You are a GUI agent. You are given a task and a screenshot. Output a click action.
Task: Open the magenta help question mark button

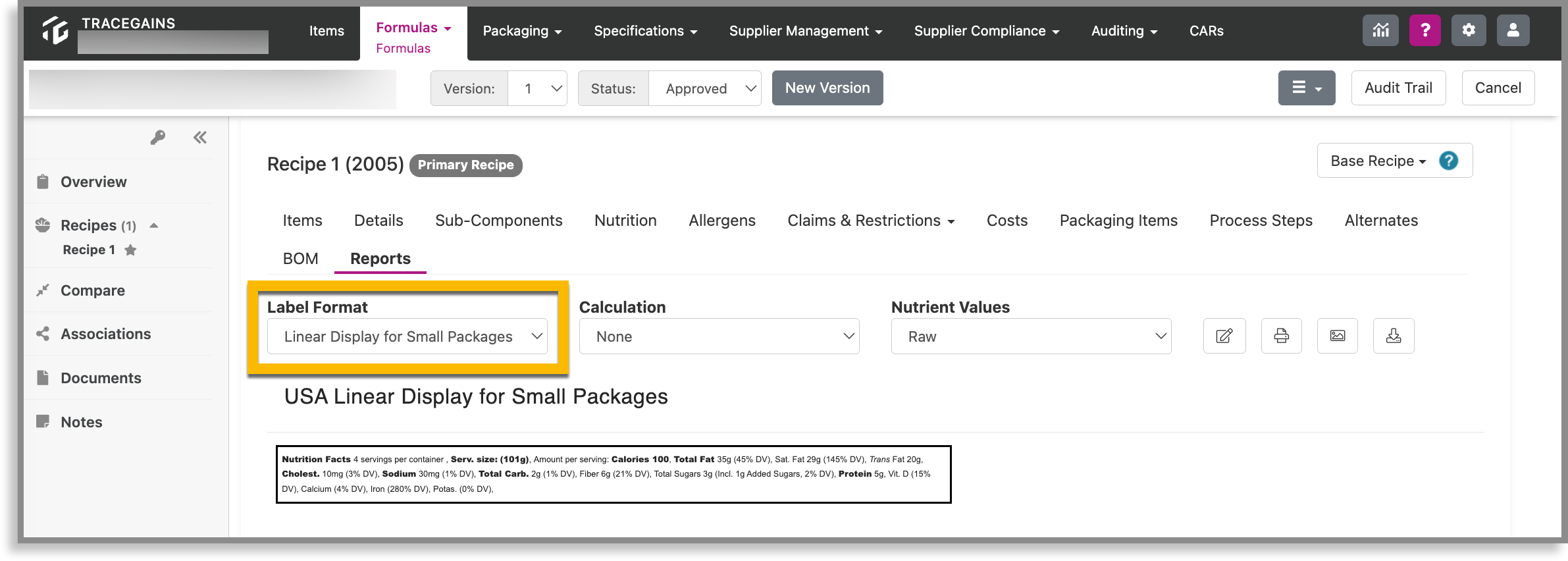coord(1425,30)
